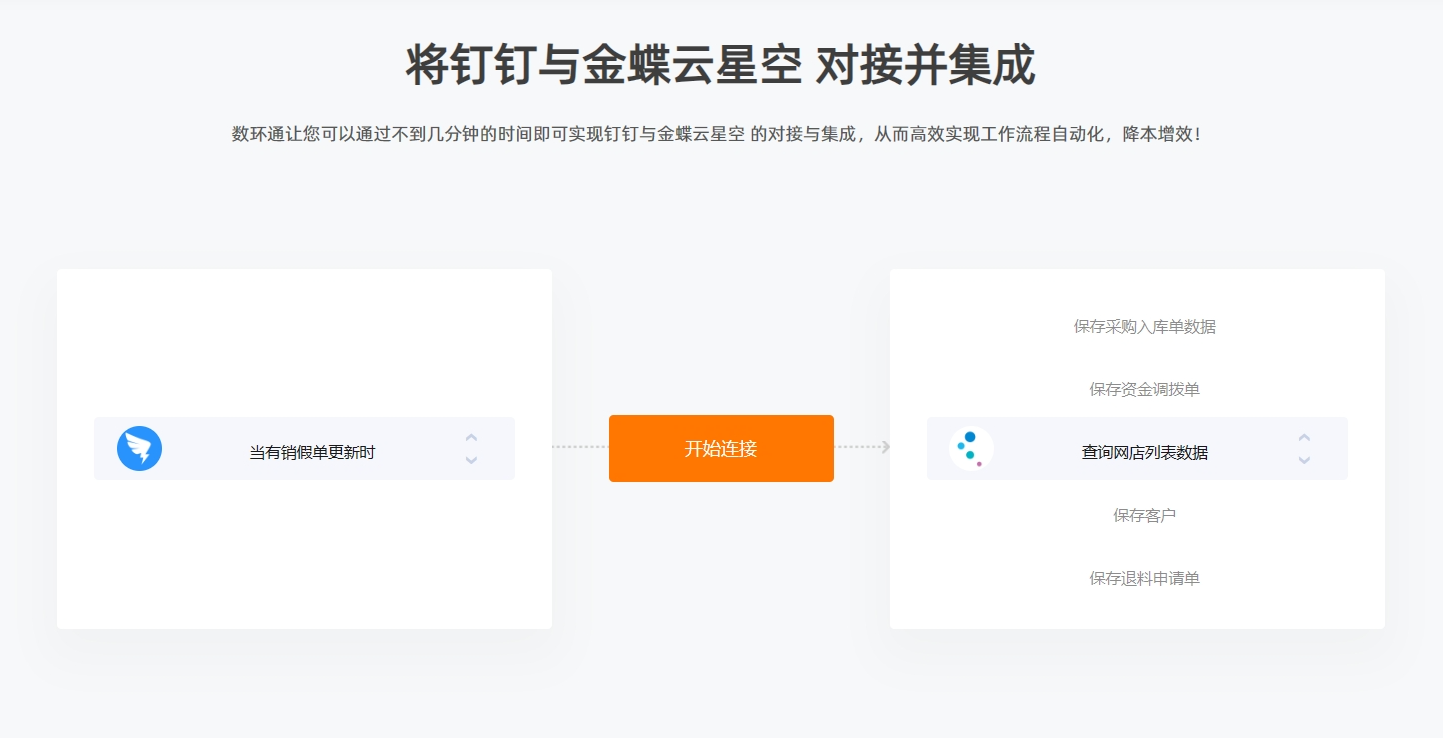Click the heading 将钉钉与金蝶云星空 对接并集成
Screen dimensions: 1443x738
coord(720,66)
